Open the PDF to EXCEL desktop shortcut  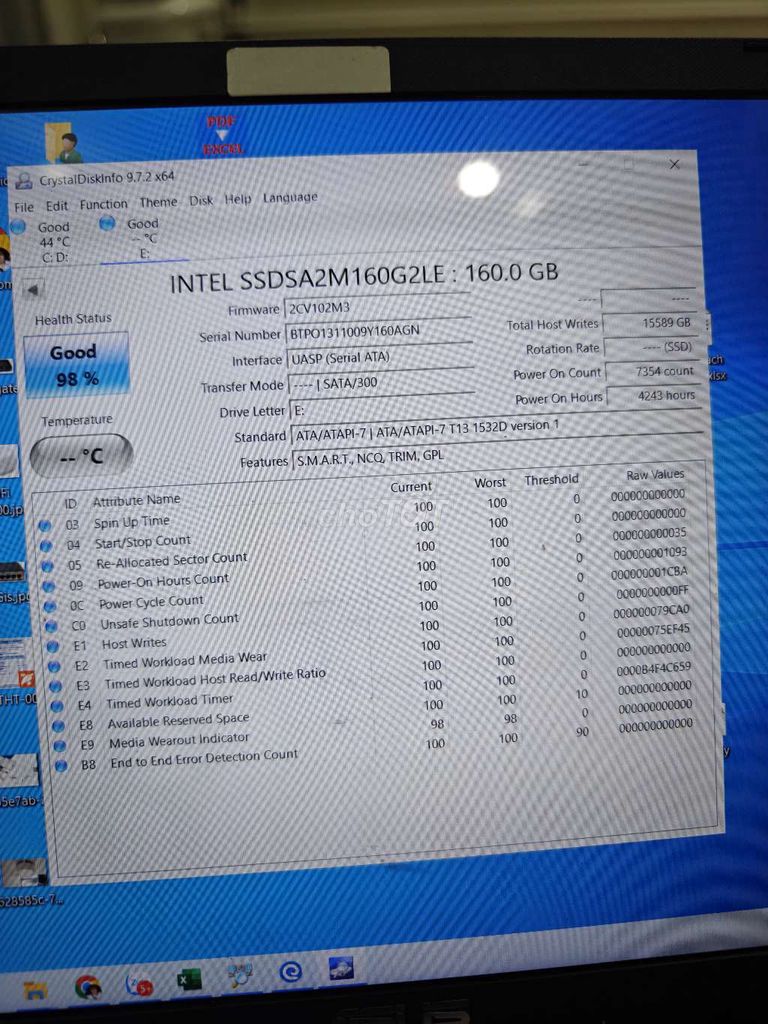coord(222,135)
